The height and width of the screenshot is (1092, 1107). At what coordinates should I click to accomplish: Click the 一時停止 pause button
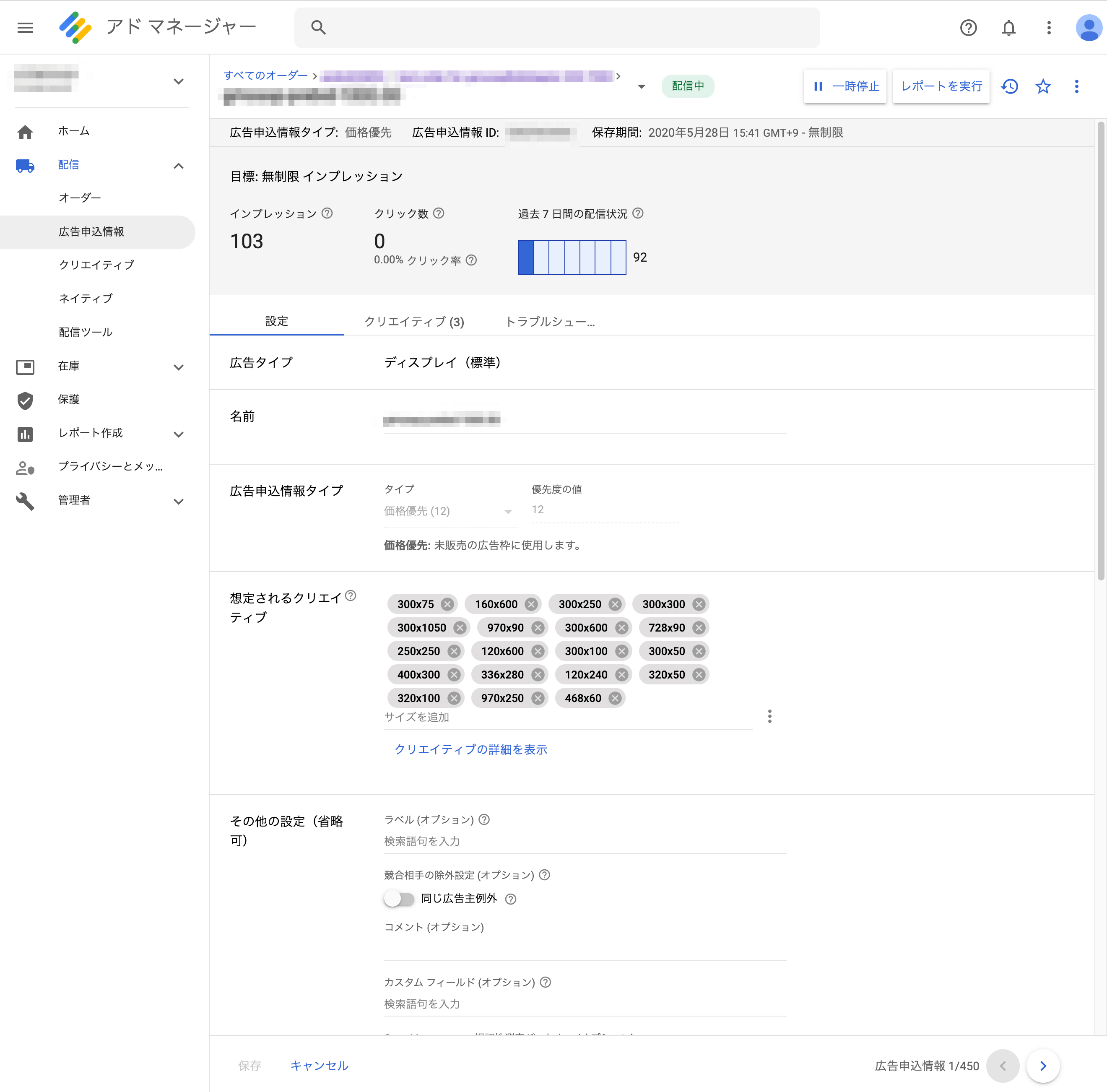[845, 86]
